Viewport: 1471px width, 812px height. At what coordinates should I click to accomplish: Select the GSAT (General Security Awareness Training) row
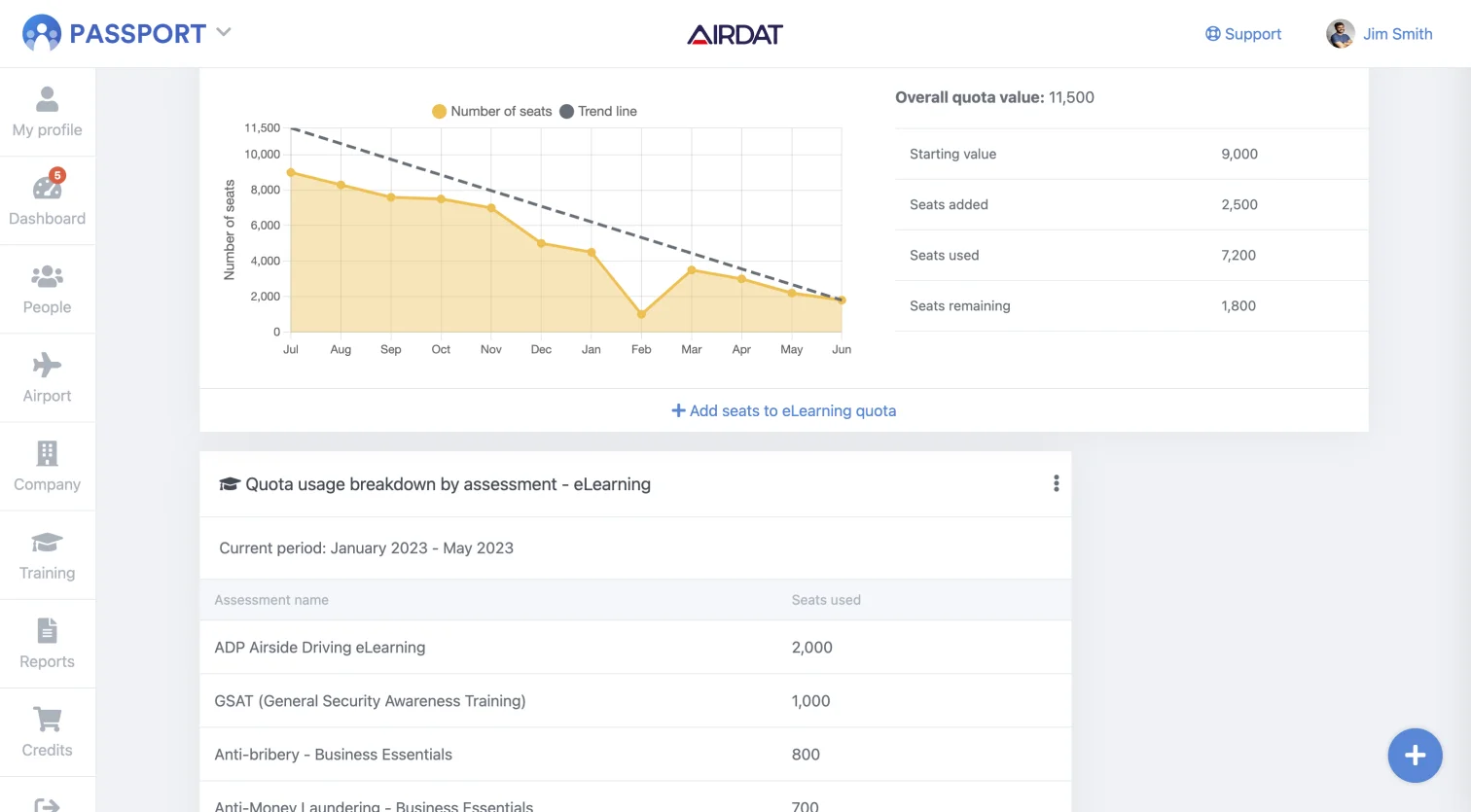[635, 701]
